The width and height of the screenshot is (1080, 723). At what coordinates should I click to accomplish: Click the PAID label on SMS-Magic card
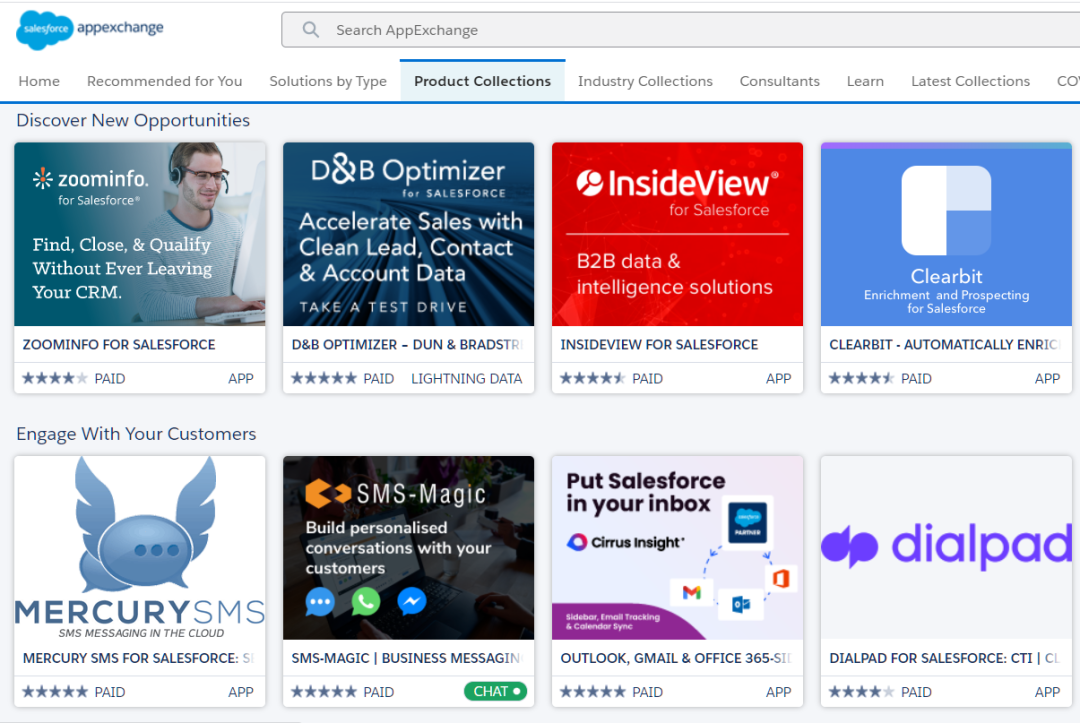coord(379,691)
